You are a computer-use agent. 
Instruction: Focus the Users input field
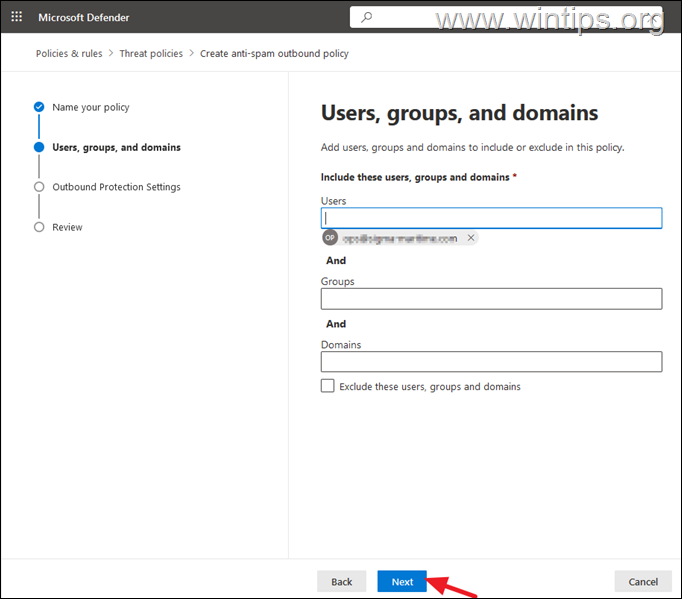491,218
